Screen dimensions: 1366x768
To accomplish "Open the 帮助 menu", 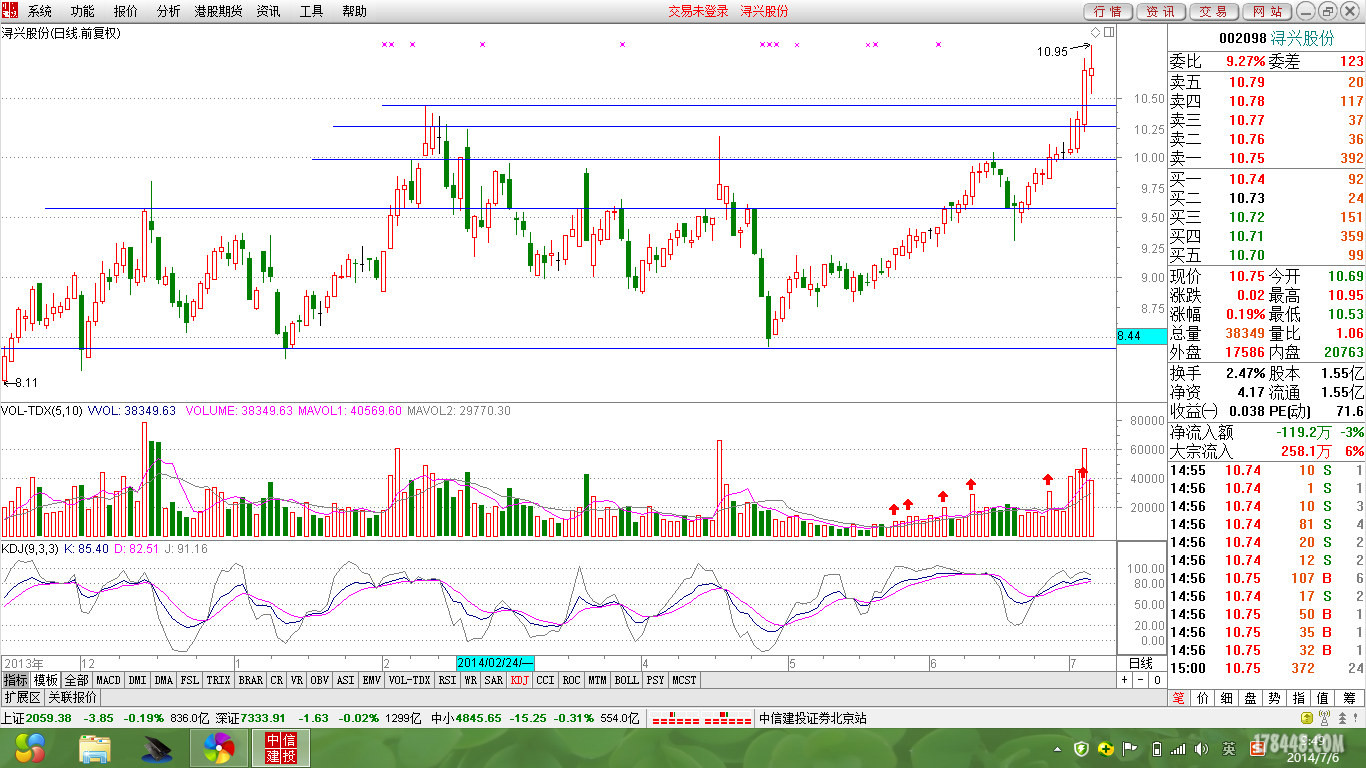I will tap(355, 11).
